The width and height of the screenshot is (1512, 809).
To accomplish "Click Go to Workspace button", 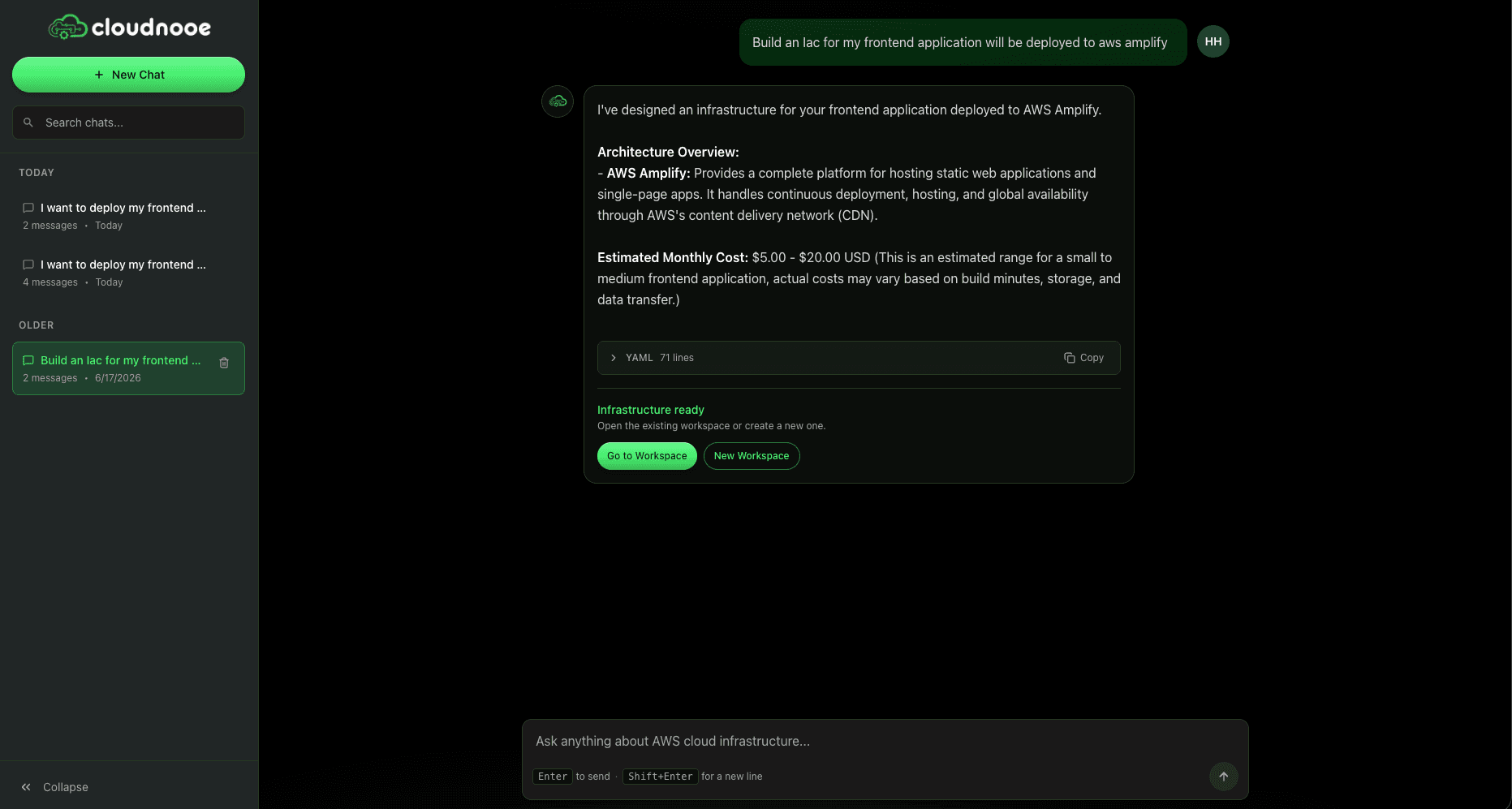I will click(x=647, y=456).
